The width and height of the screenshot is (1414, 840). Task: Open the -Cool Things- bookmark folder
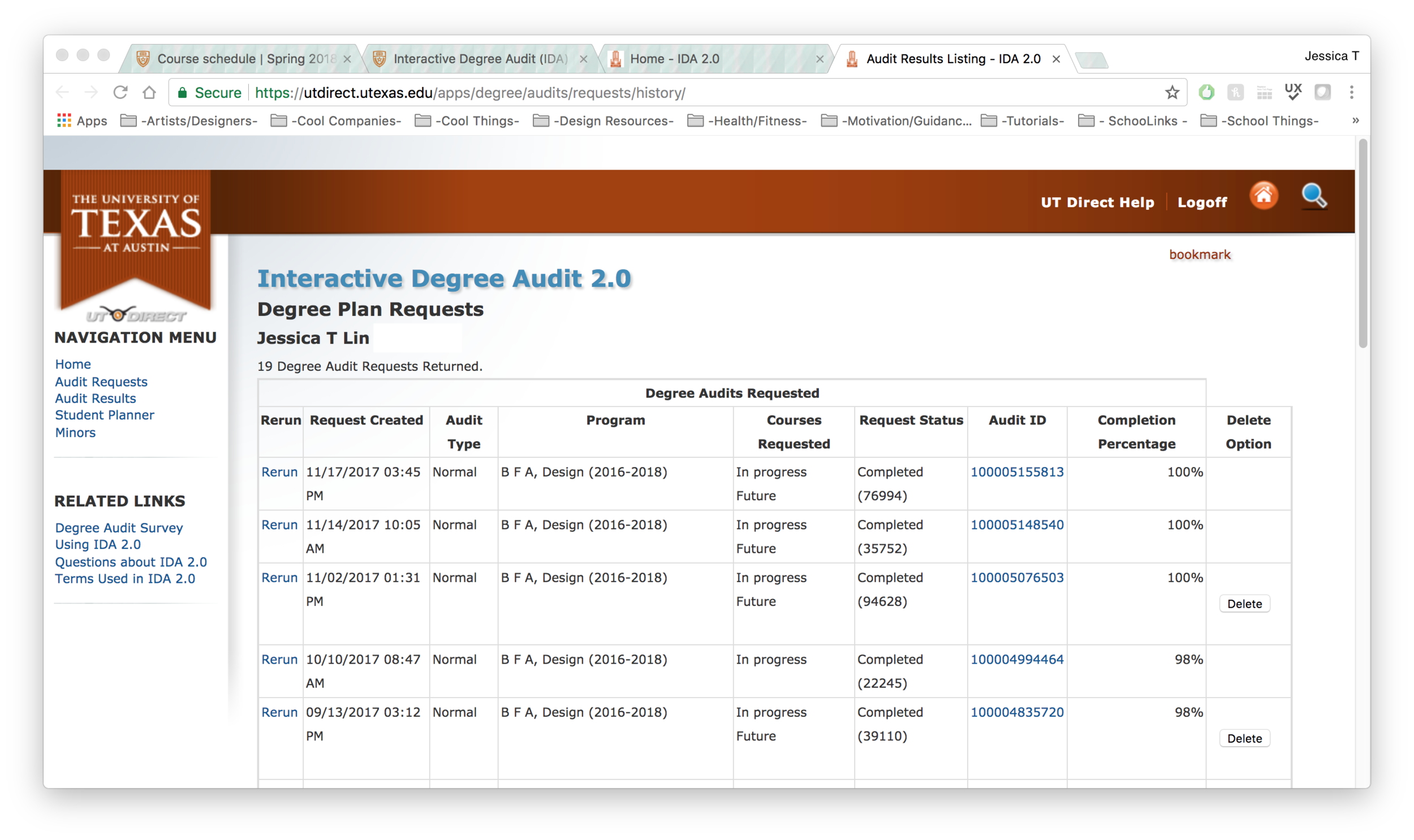(x=467, y=120)
